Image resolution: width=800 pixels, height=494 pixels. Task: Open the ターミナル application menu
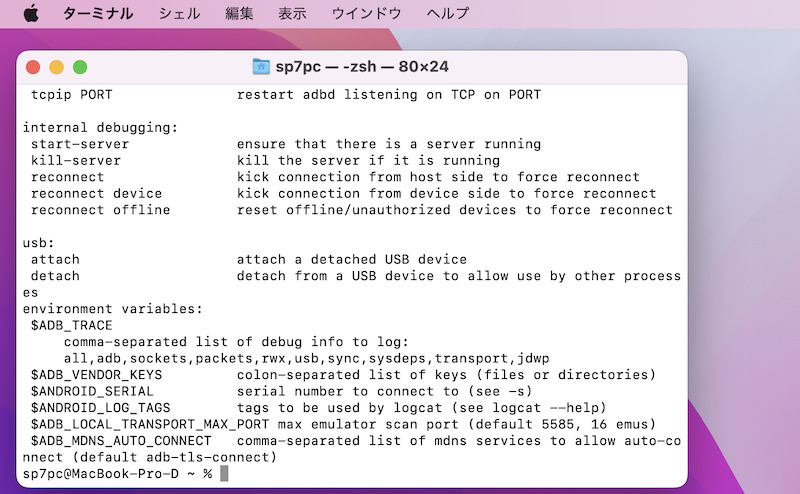point(98,14)
